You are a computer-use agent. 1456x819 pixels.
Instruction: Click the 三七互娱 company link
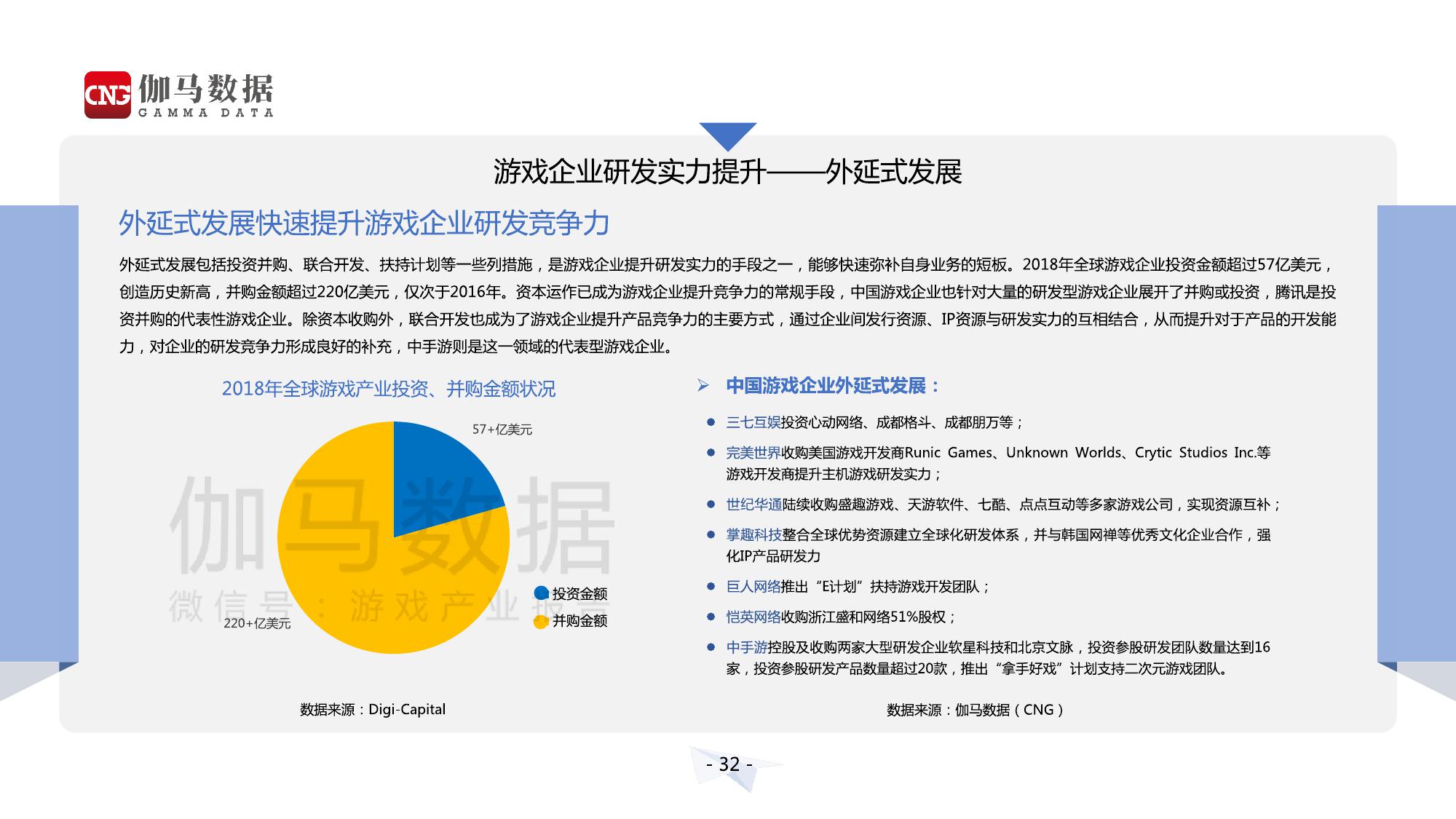753,422
